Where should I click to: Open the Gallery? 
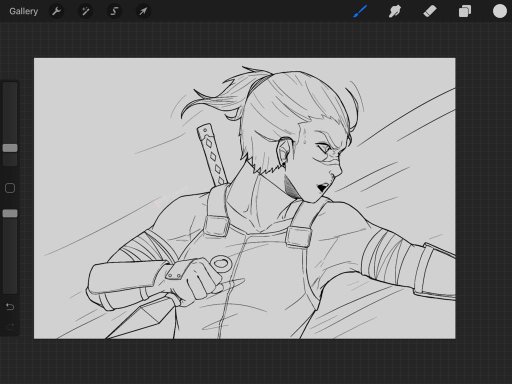(24, 11)
